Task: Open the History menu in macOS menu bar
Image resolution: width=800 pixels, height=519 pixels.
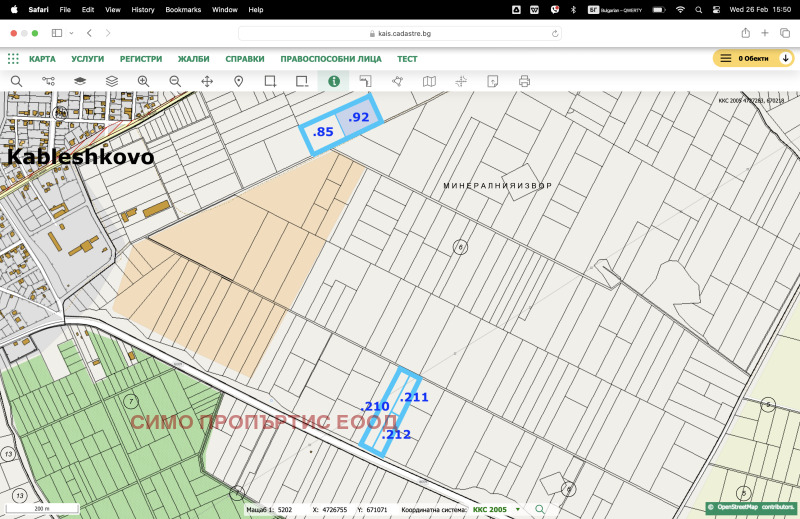Action: tap(143, 9)
